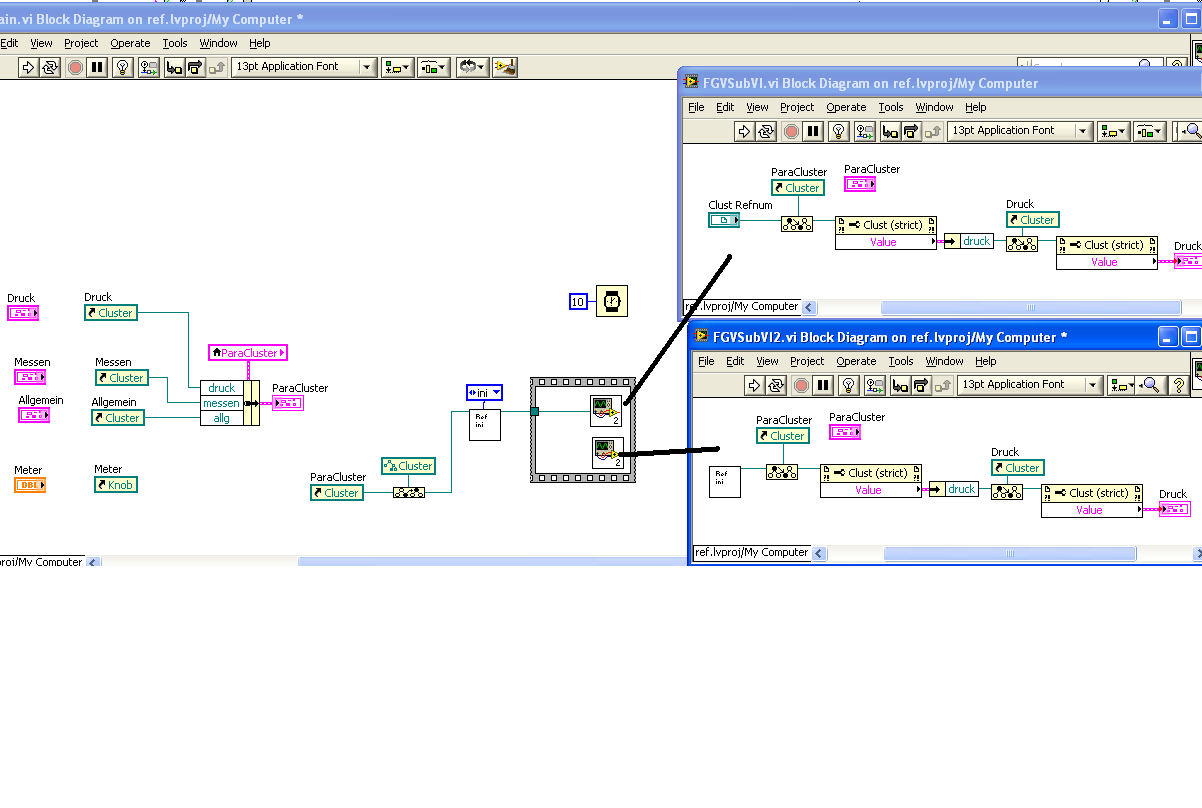Click Abort Execution in FGVSubVI2.vi toolbar

point(800,385)
